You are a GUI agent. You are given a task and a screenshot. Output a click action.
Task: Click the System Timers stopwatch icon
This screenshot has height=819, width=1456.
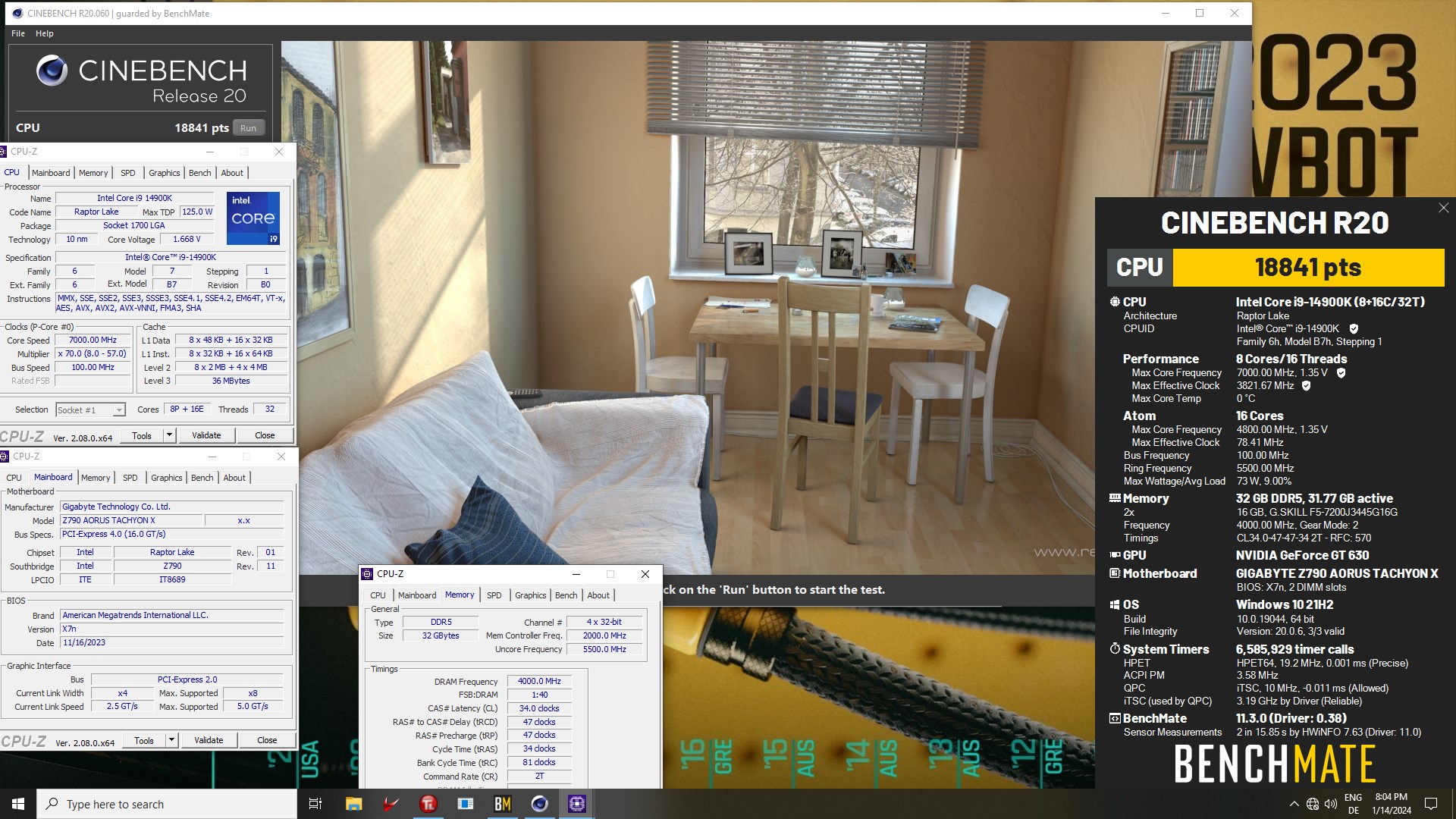pyautogui.click(x=1115, y=649)
